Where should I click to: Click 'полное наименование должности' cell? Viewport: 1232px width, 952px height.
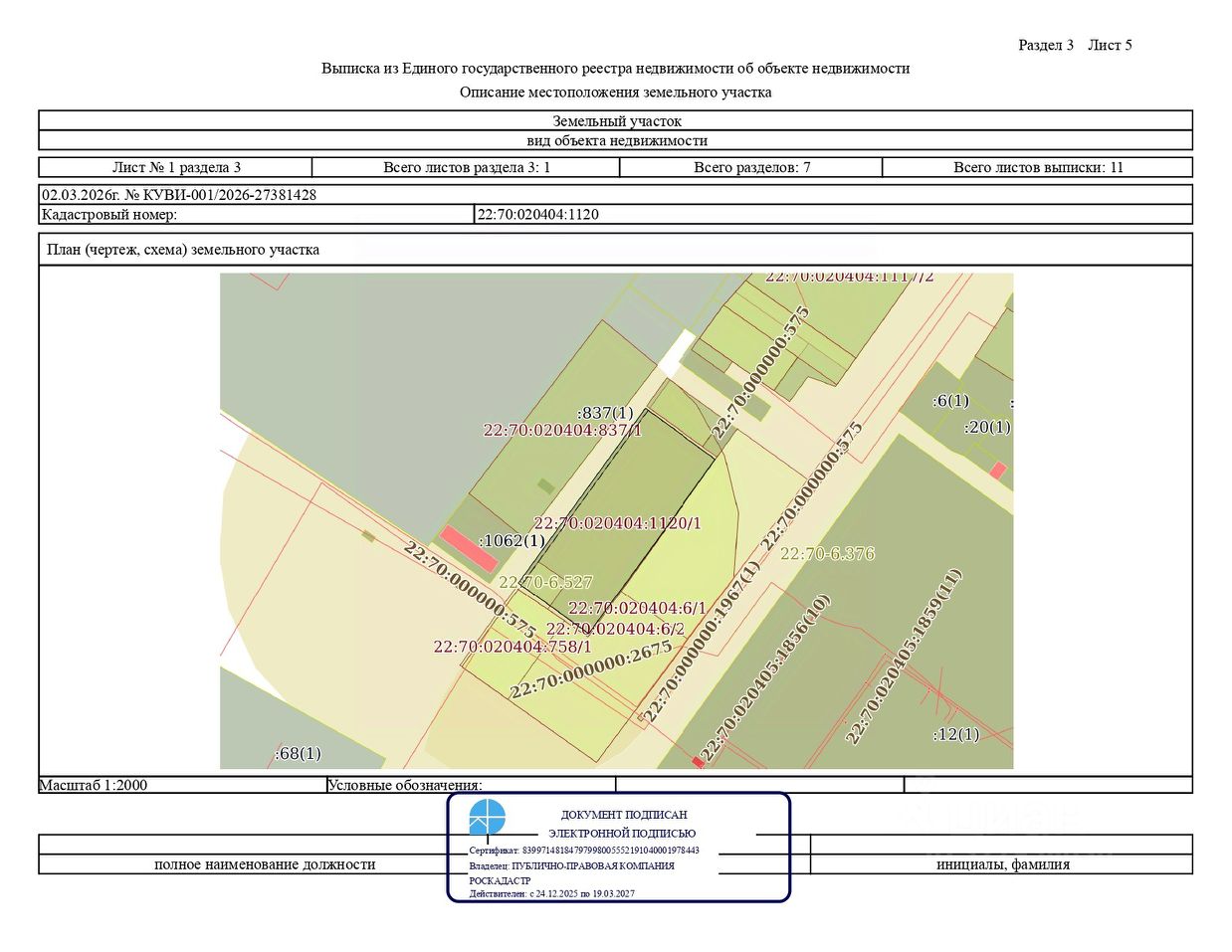(265, 864)
